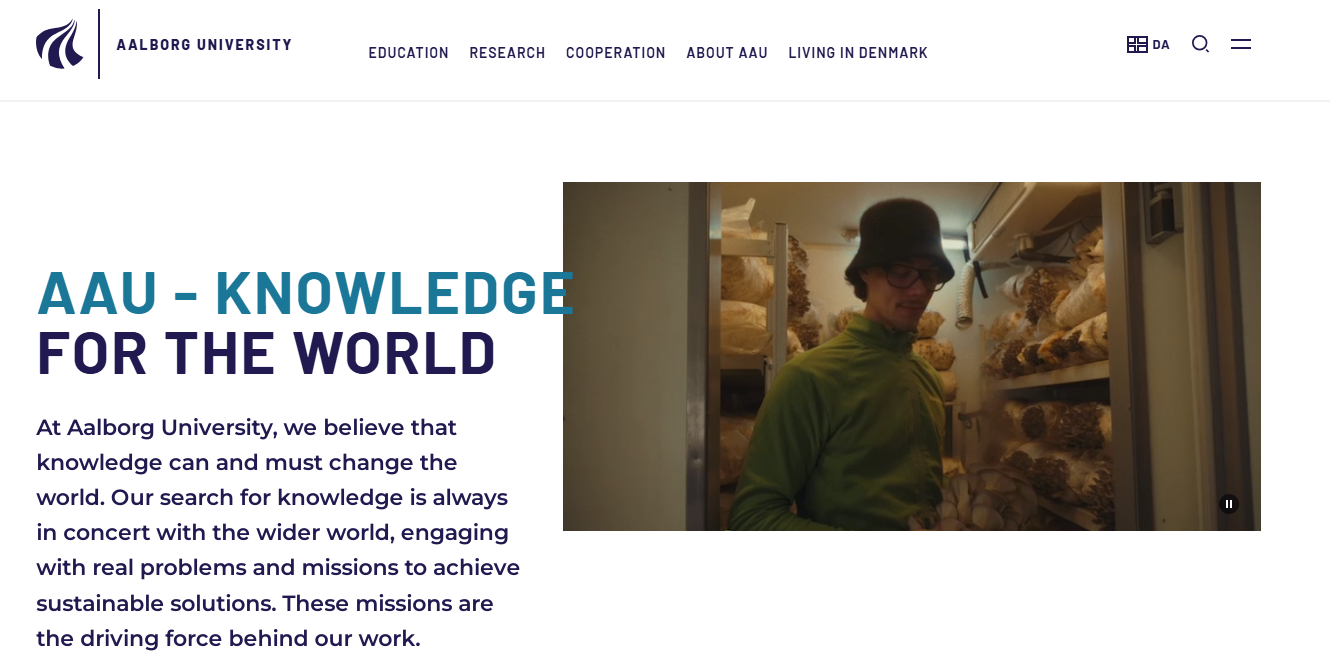1330x660 pixels.
Task: Expand the Living in Denmark item
Action: (x=858, y=53)
